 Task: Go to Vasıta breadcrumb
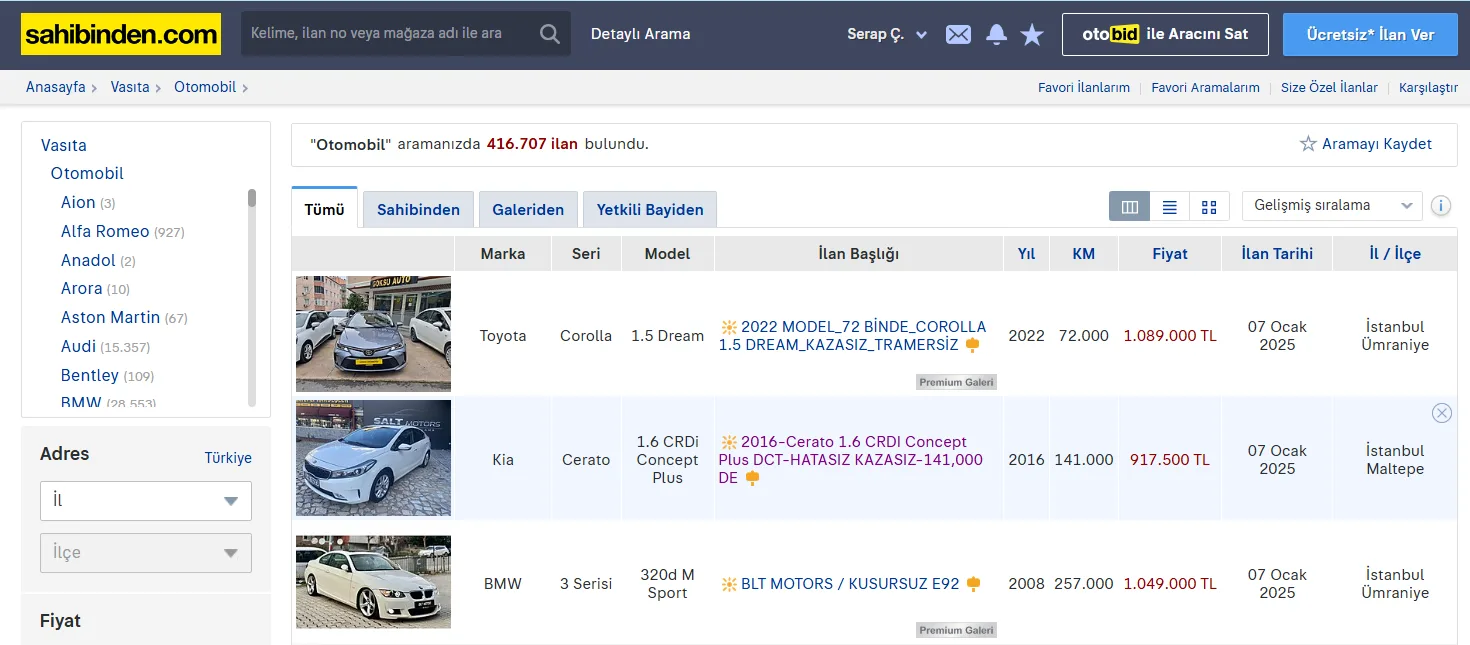(x=130, y=87)
